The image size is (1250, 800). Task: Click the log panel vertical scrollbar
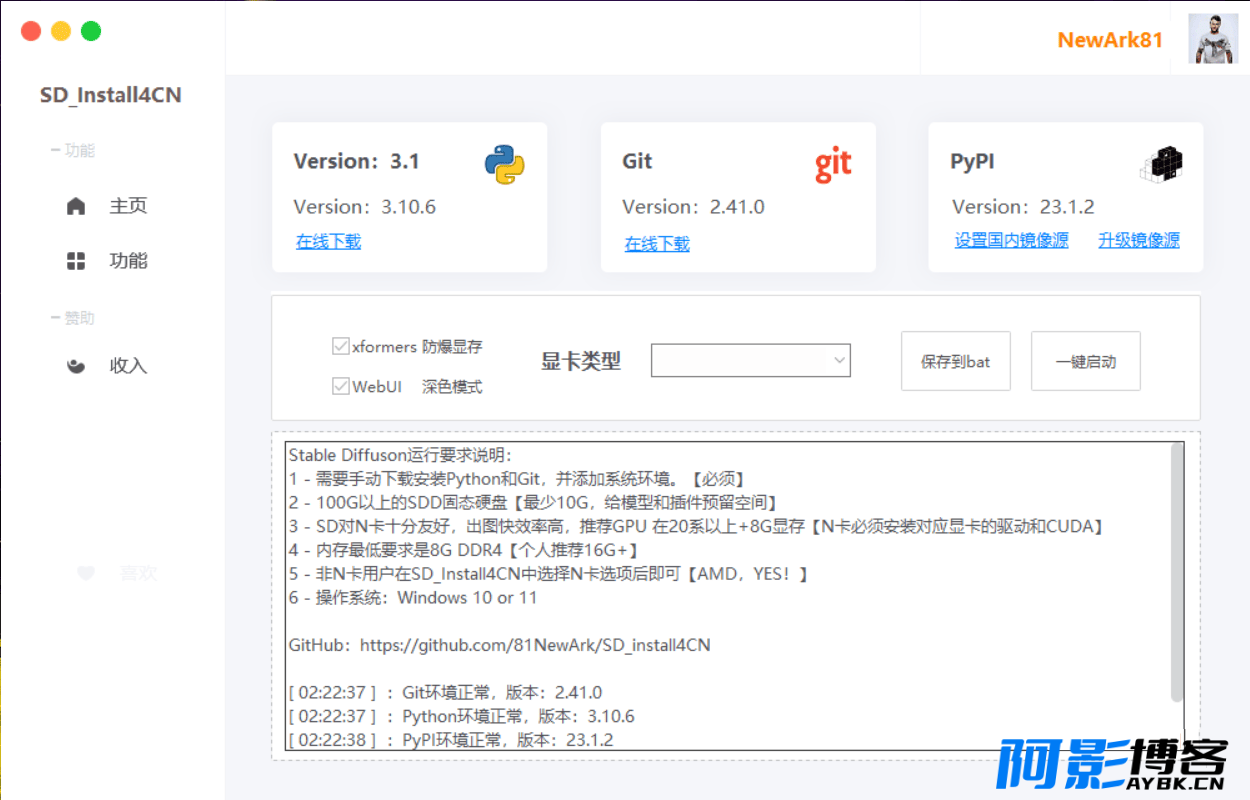click(x=1177, y=572)
